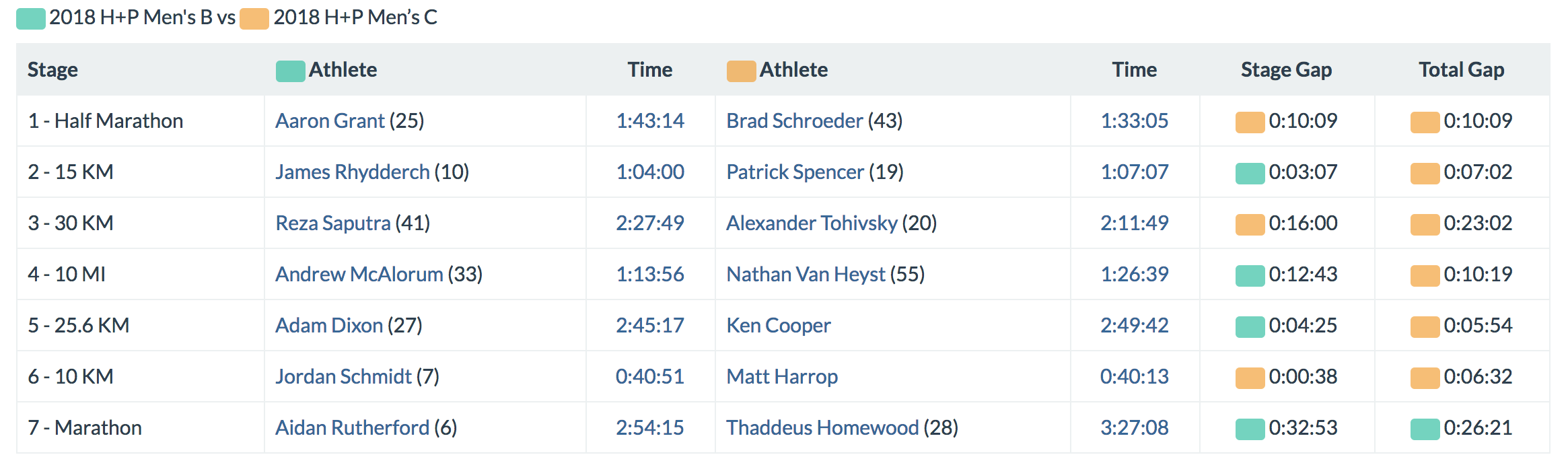Click the Total Gap column header

click(x=1461, y=70)
